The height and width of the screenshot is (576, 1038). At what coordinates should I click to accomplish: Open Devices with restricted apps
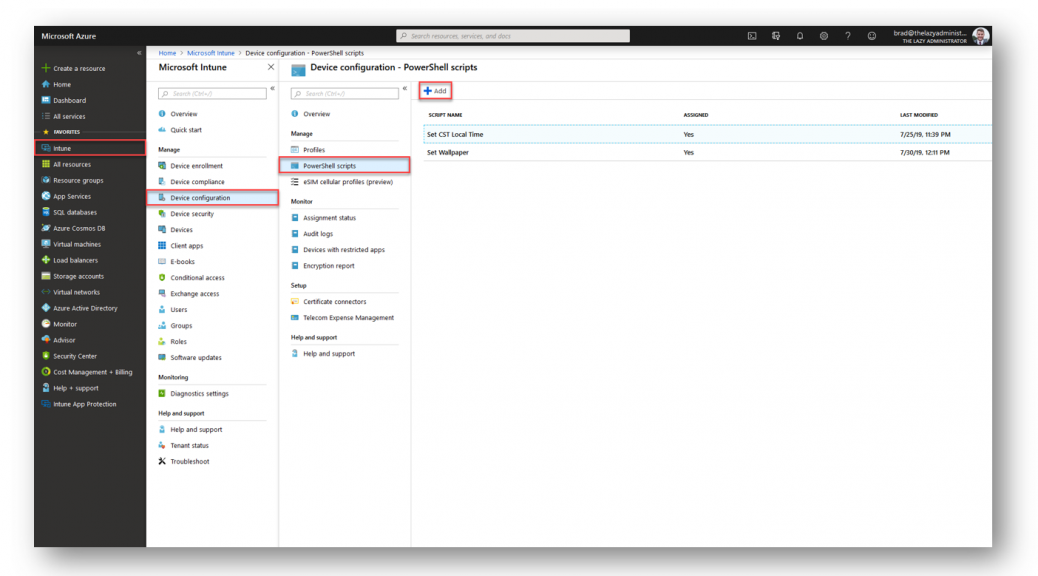pos(345,250)
